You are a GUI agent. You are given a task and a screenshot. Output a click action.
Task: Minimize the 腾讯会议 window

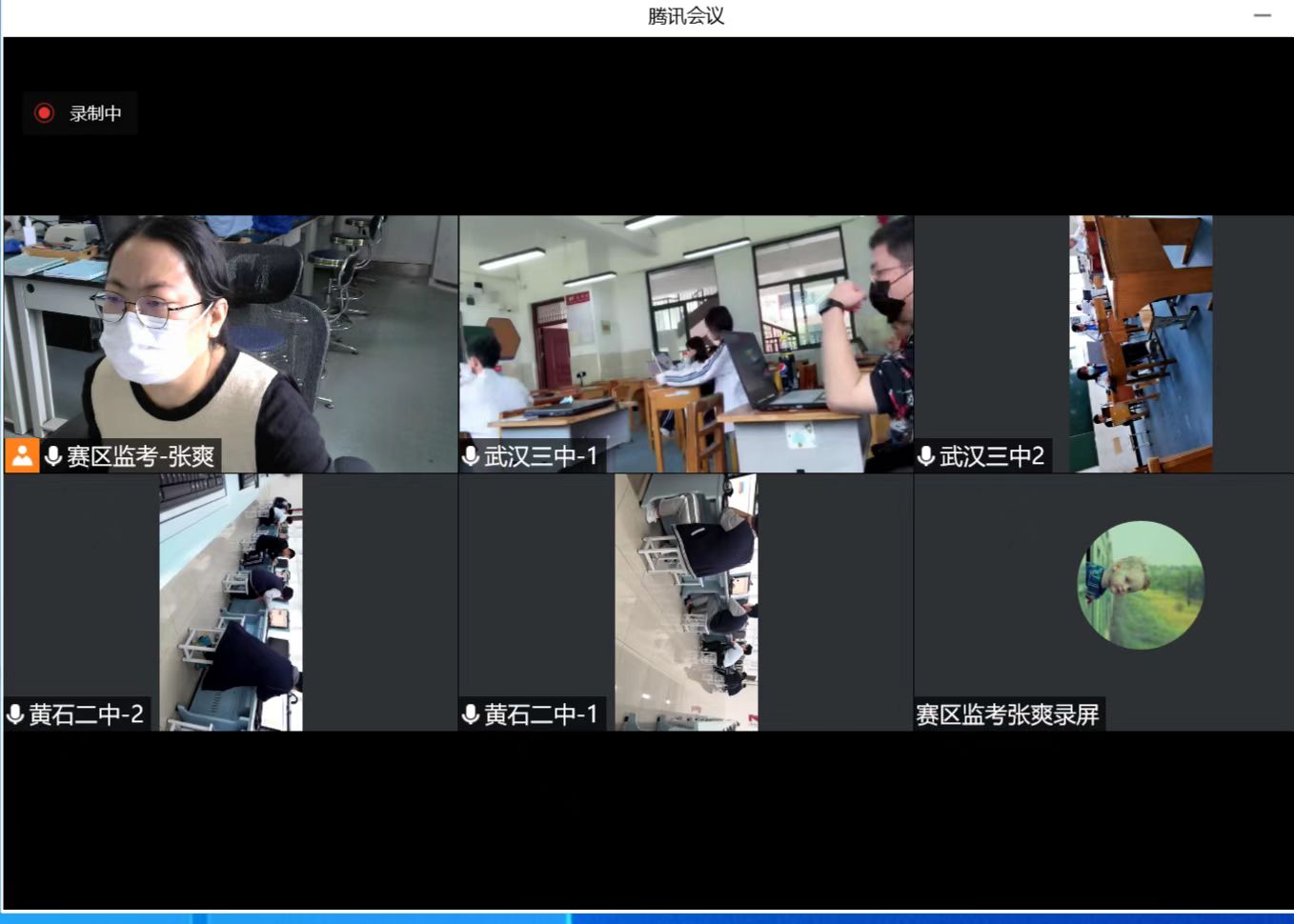click(x=1263, y=16)
